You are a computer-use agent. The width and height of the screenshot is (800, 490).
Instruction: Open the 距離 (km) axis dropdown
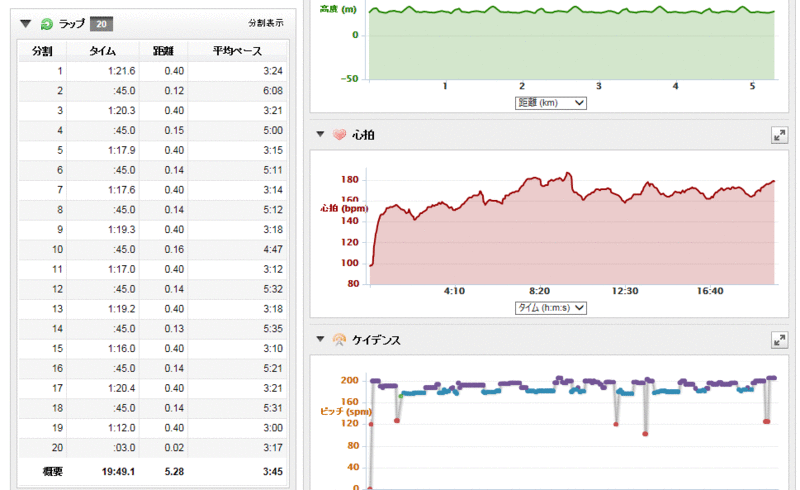tap(550, 102)
